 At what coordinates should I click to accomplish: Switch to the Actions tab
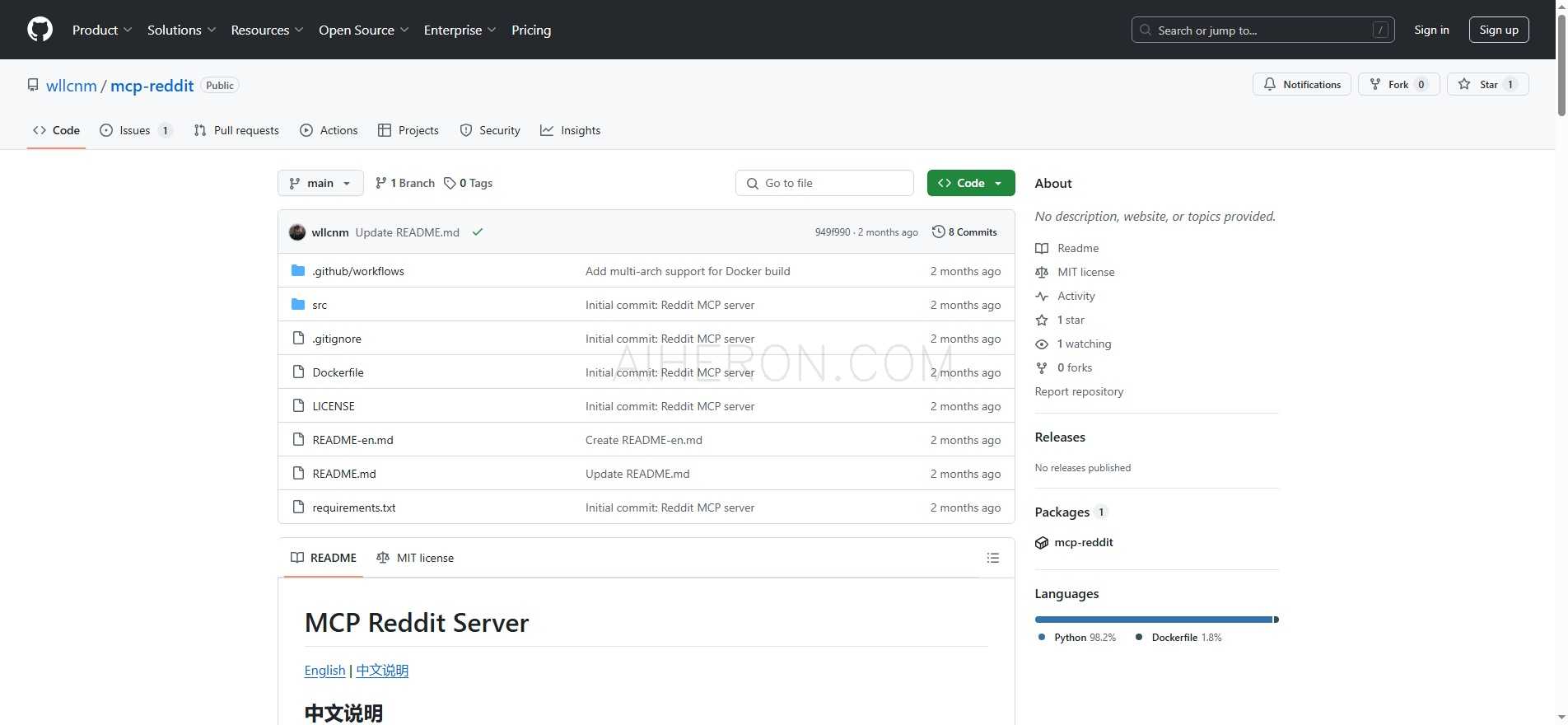pyautogui.click(x=329, y=130)
